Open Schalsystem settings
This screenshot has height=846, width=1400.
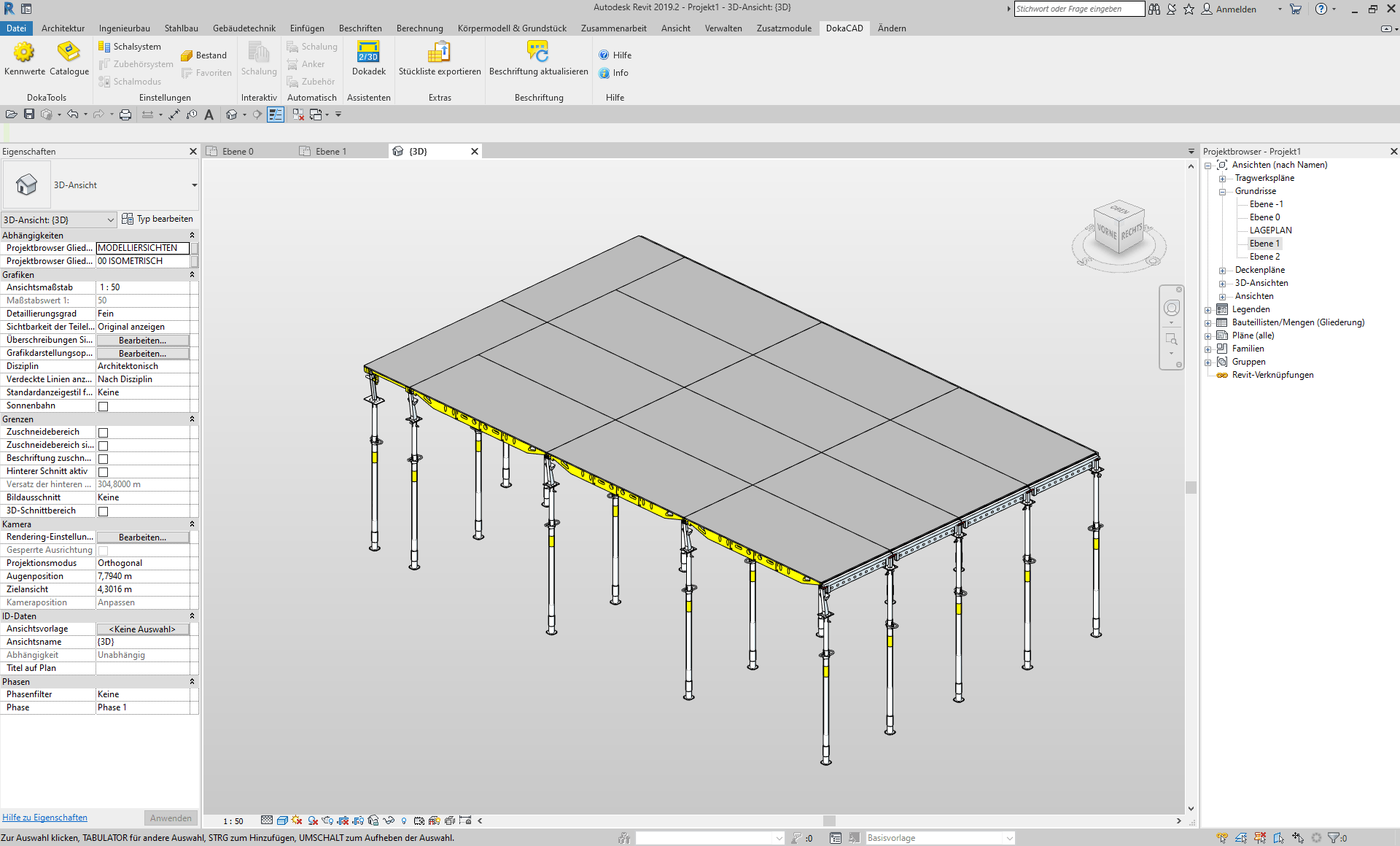(x=130, y=47)
